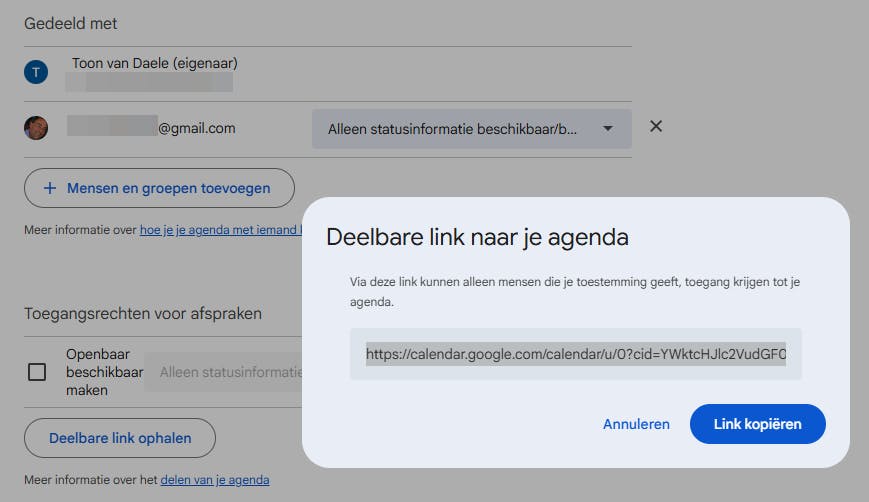Click the owner name Toon van Daele (eigenaar)

tap(155, 64)
